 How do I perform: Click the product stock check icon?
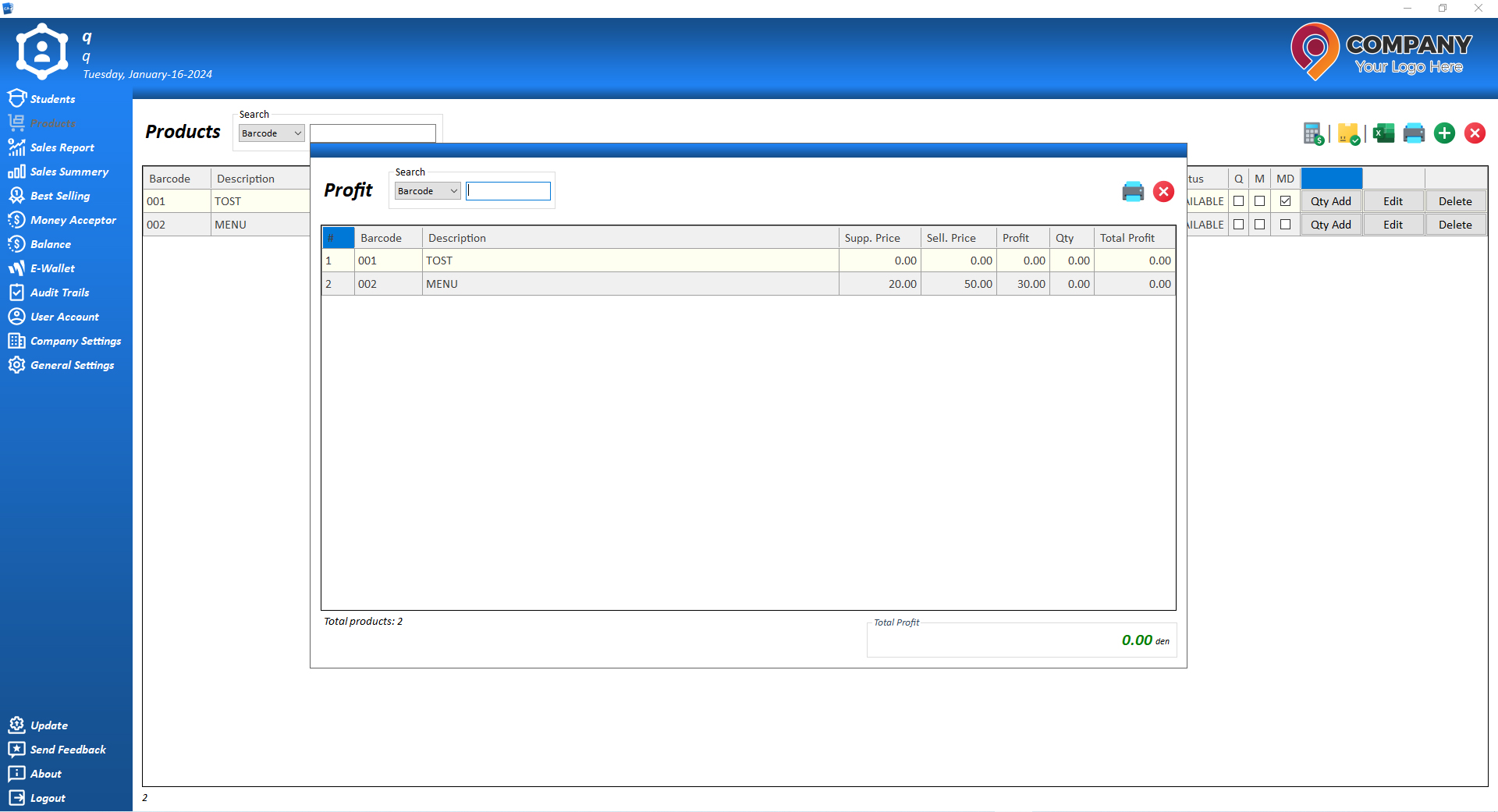click(x=1348, y=133)
